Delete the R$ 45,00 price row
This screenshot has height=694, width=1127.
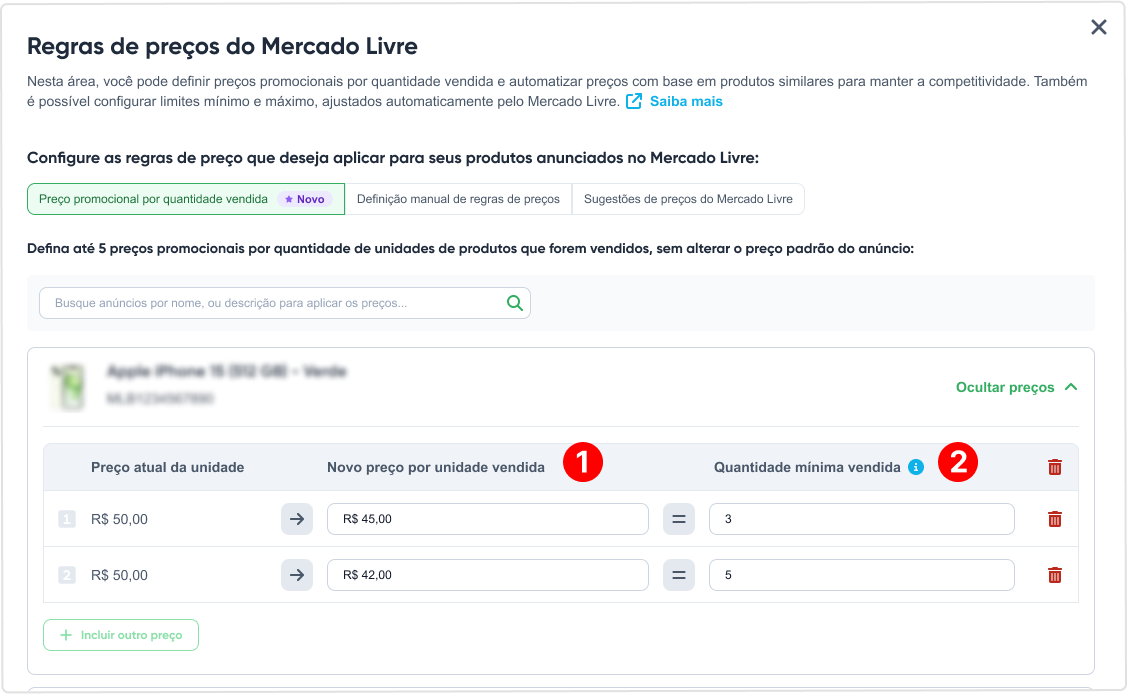[1054, 519]
